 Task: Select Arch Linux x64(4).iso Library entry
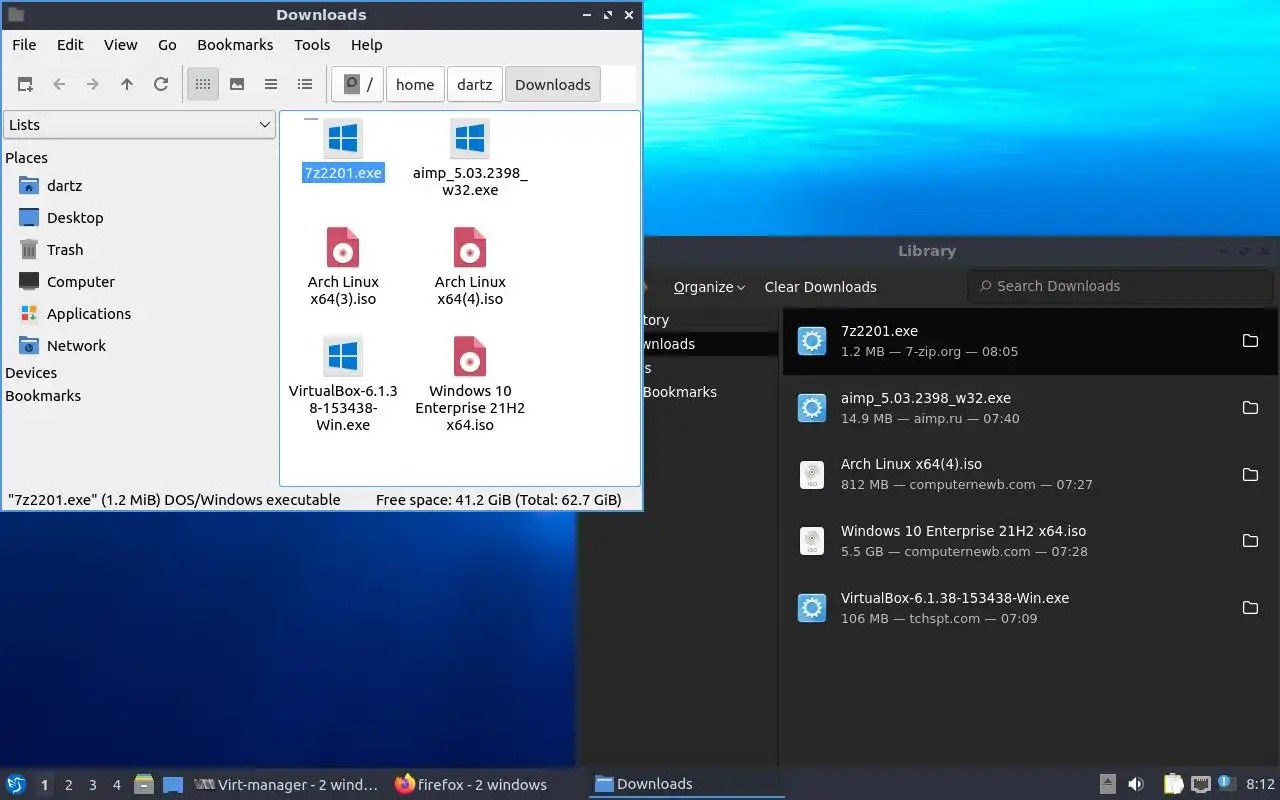click(x=1029, y=474)
